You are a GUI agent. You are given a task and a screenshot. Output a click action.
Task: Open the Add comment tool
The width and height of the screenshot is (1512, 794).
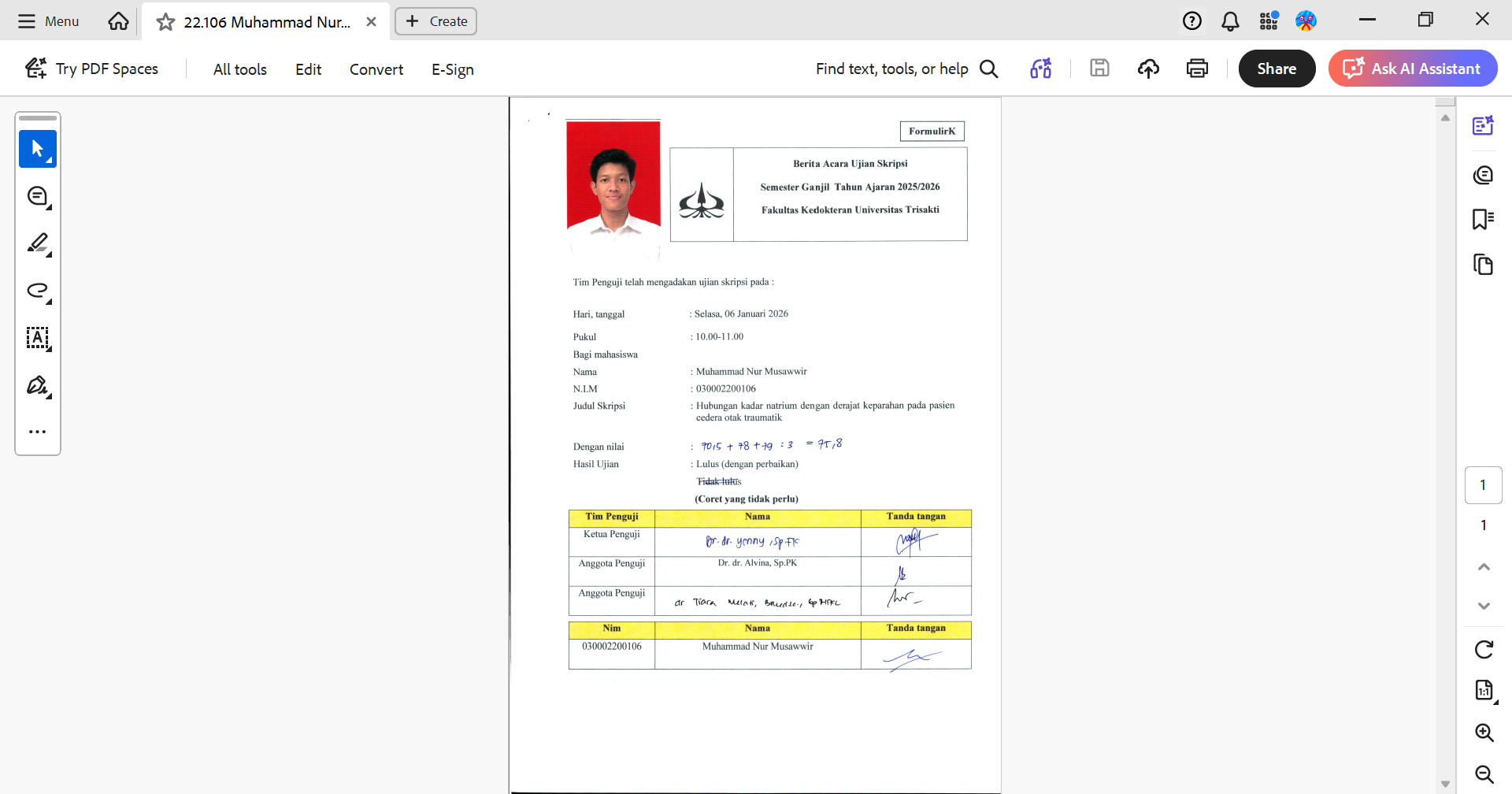click(37, 196)
